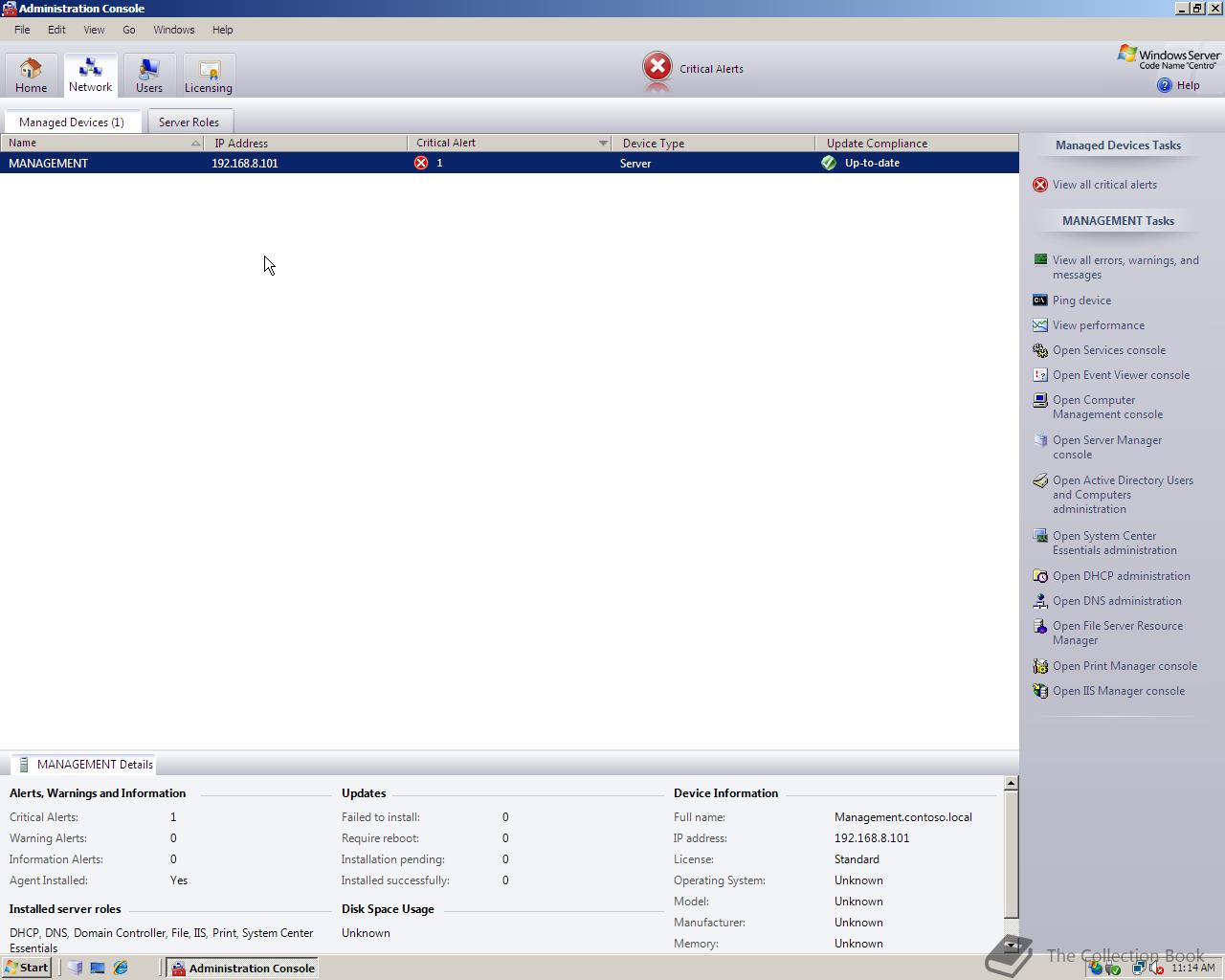The height and width of the screenshot is (980, 1225).
Task: Click the Print Manager console icon
Action: (1040, 666)
